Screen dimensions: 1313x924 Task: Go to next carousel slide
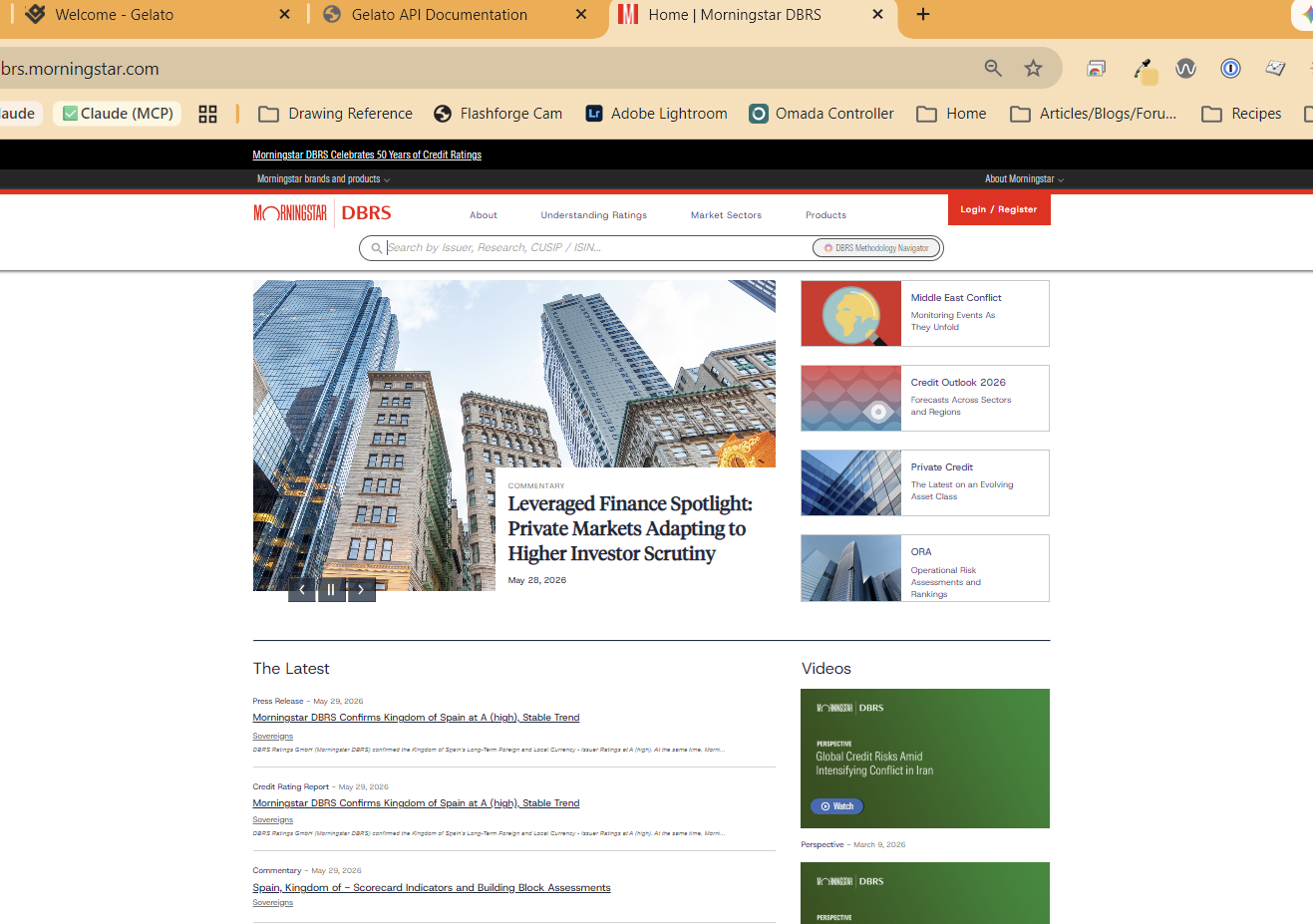(x=361, y=589)
